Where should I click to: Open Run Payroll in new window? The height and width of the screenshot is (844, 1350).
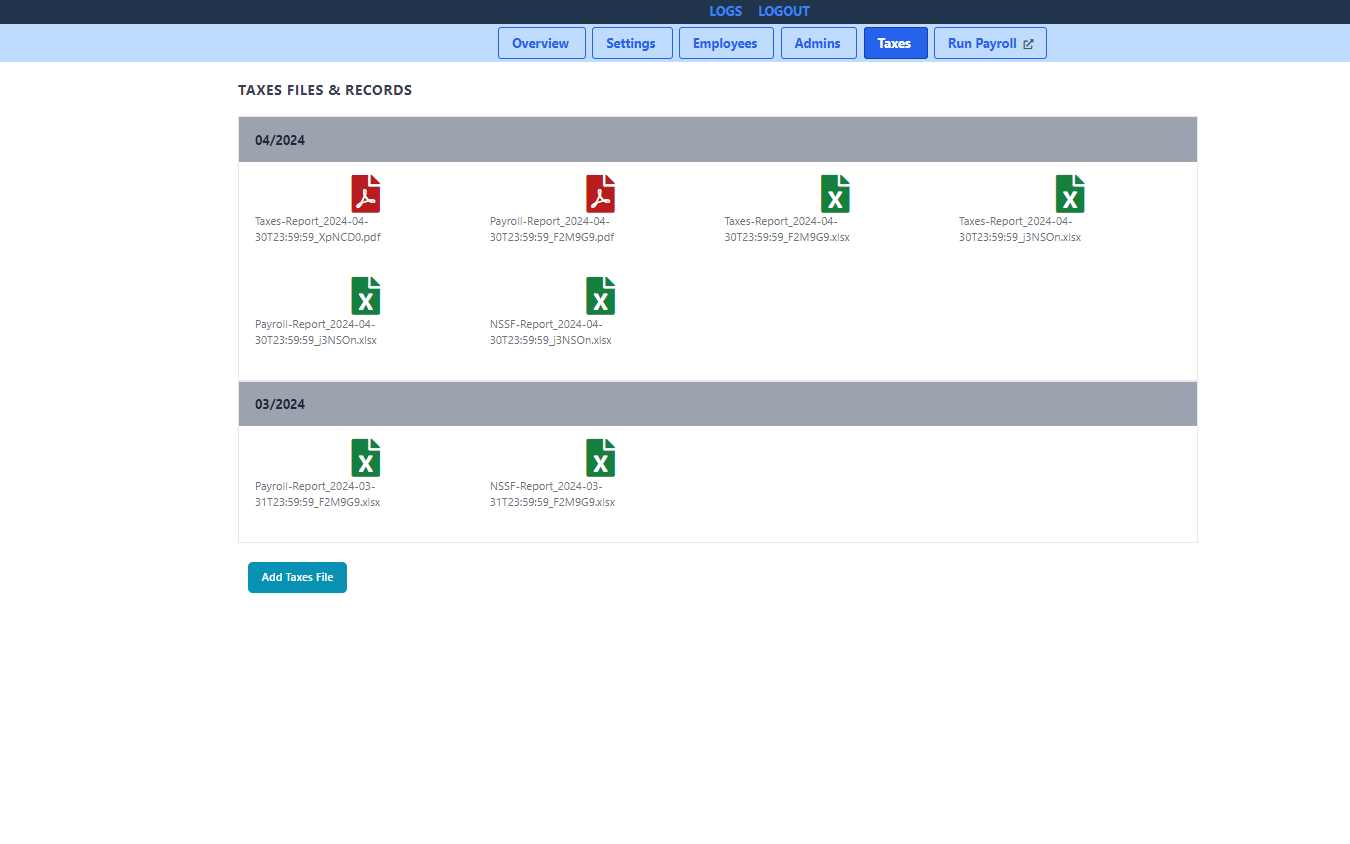point(990,43)
